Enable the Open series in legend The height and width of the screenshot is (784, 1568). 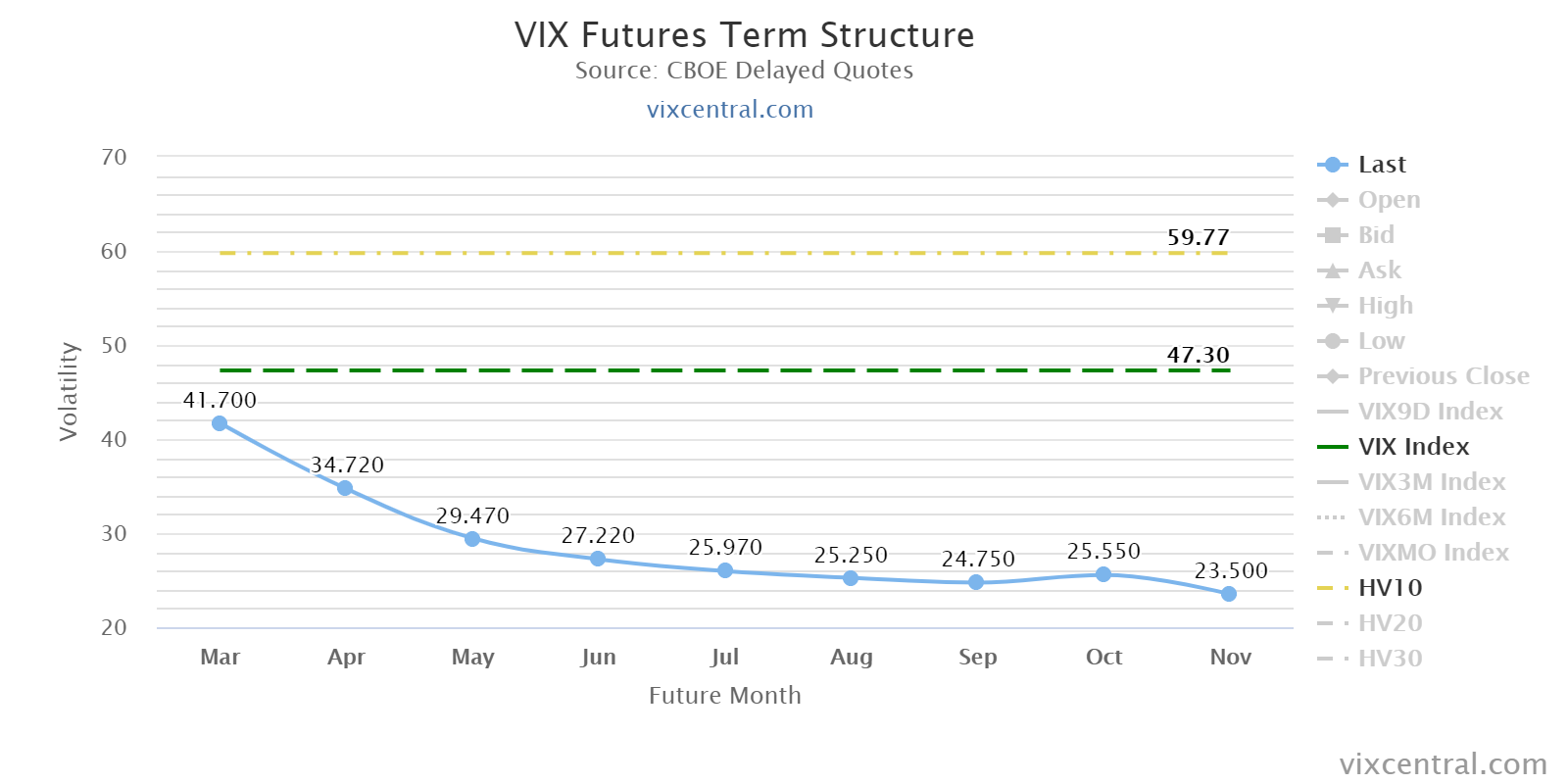pos(1388,200)
